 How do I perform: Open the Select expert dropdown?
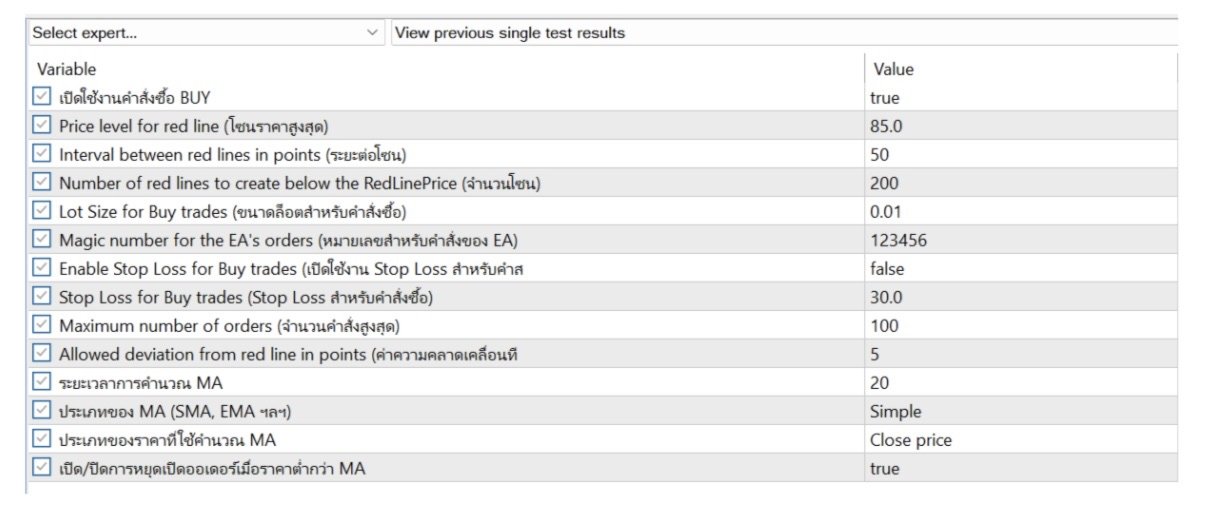(205, 33)
